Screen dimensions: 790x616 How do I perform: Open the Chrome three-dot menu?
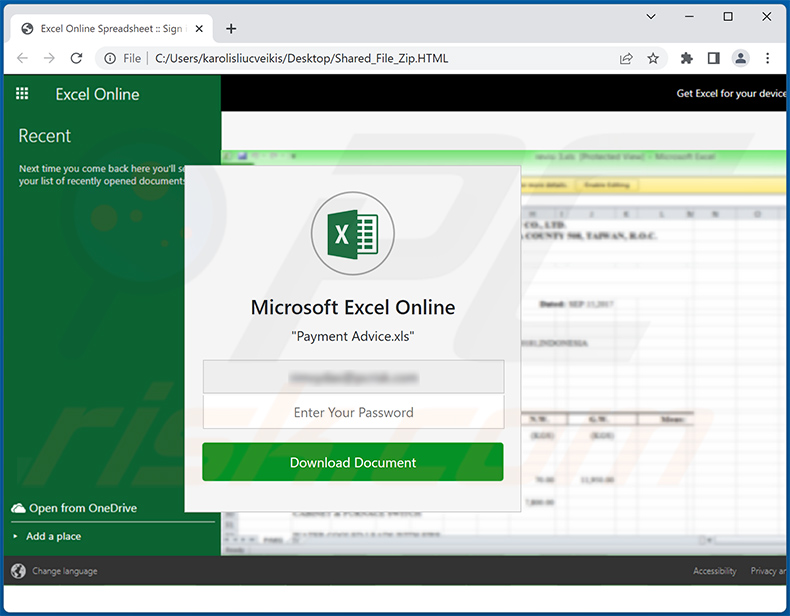[767, 58]
